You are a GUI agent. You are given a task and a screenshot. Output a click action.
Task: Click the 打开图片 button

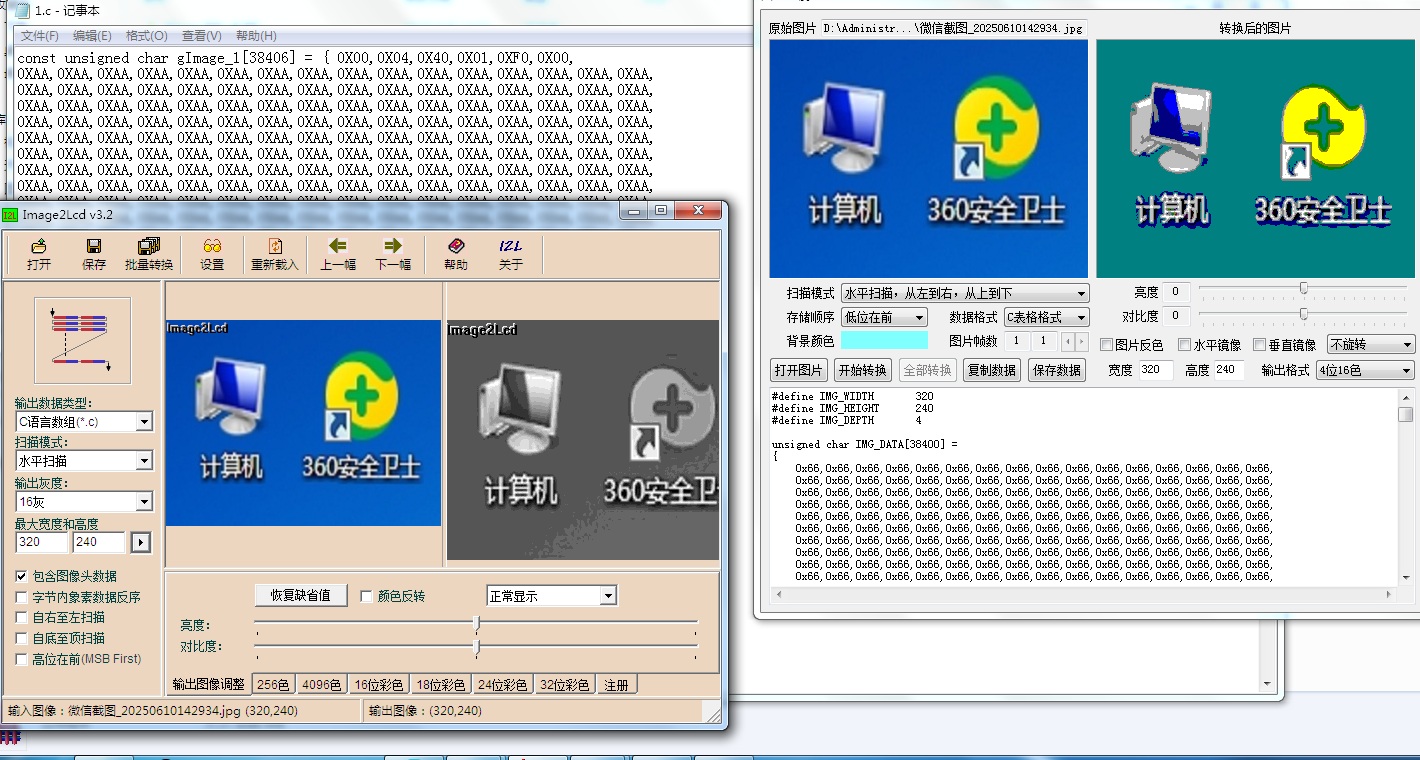pyautogui.click(x=799, y=370)
